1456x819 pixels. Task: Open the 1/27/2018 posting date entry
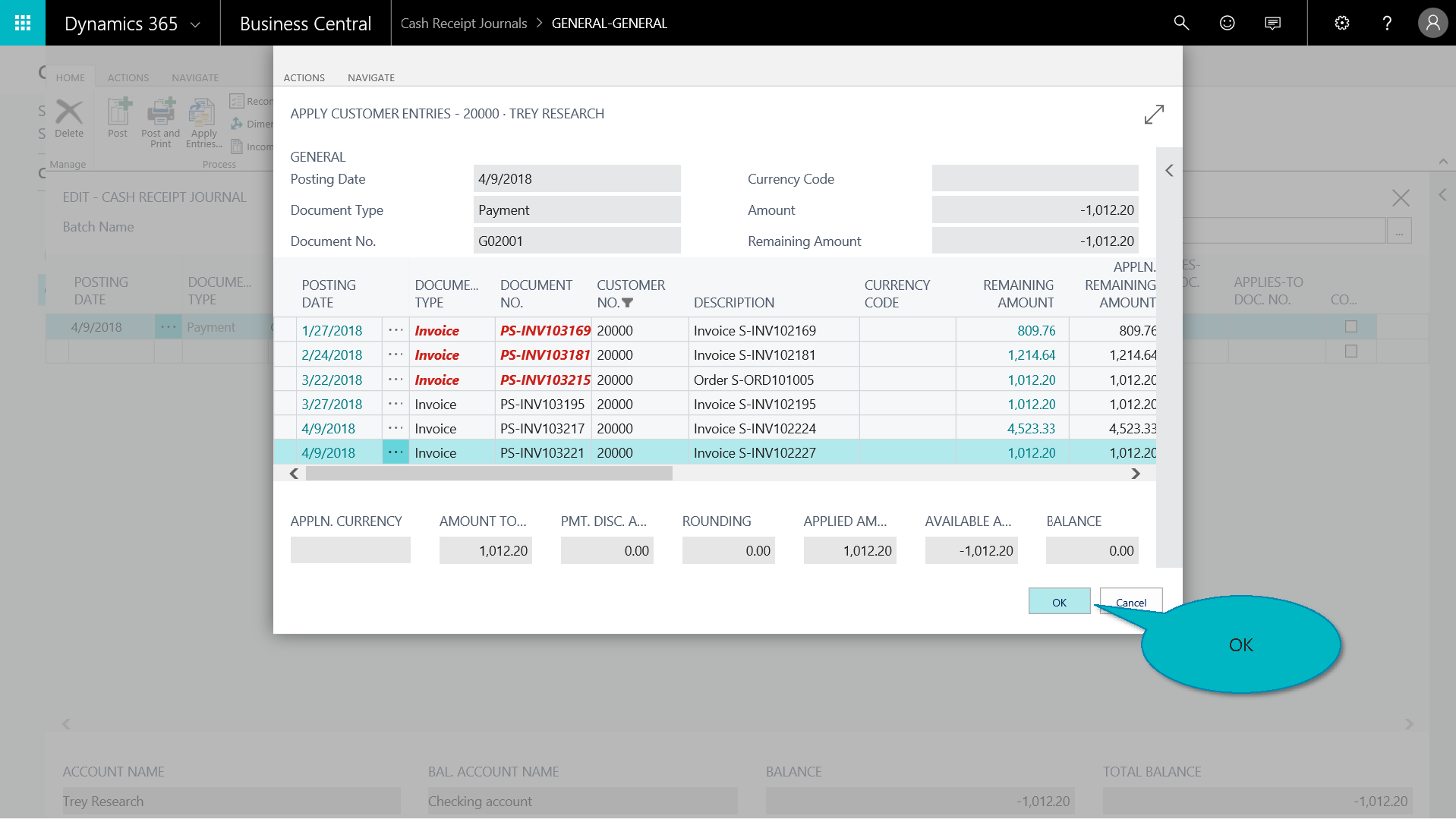(x=332, y=331)
